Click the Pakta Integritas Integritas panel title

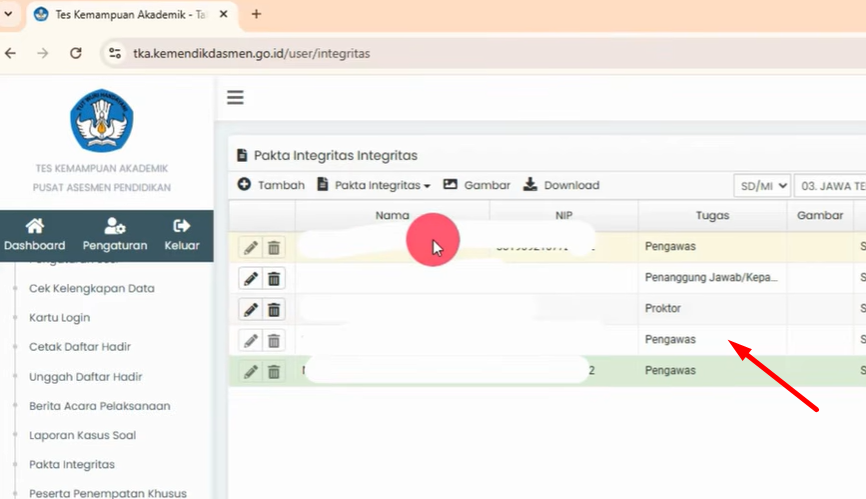pos(335,155)
